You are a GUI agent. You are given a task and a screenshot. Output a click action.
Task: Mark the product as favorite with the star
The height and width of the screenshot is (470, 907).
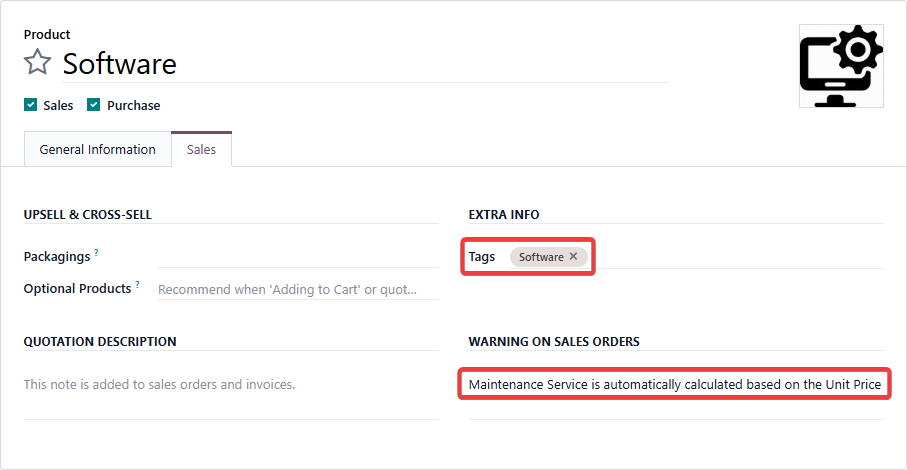(37, 63)
